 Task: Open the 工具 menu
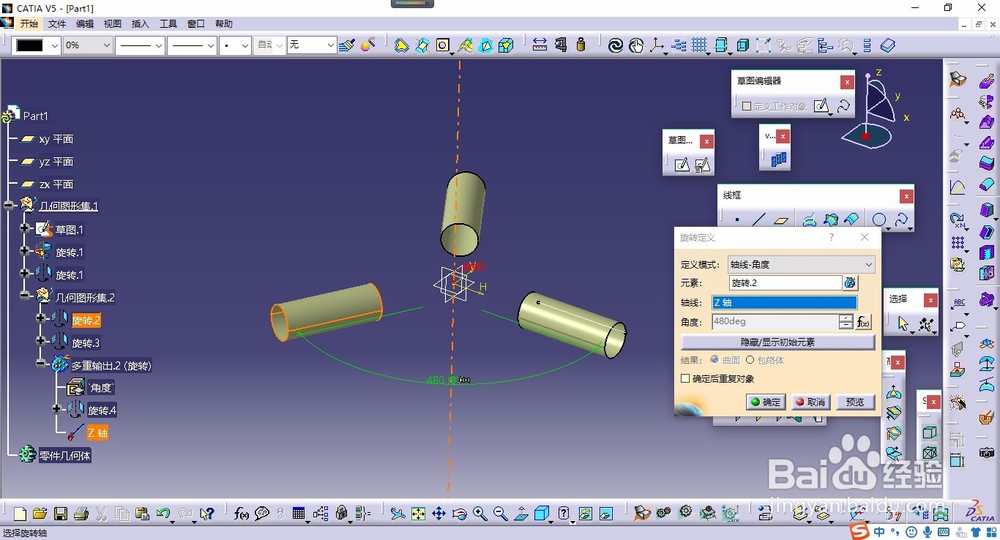click(168, 24)
